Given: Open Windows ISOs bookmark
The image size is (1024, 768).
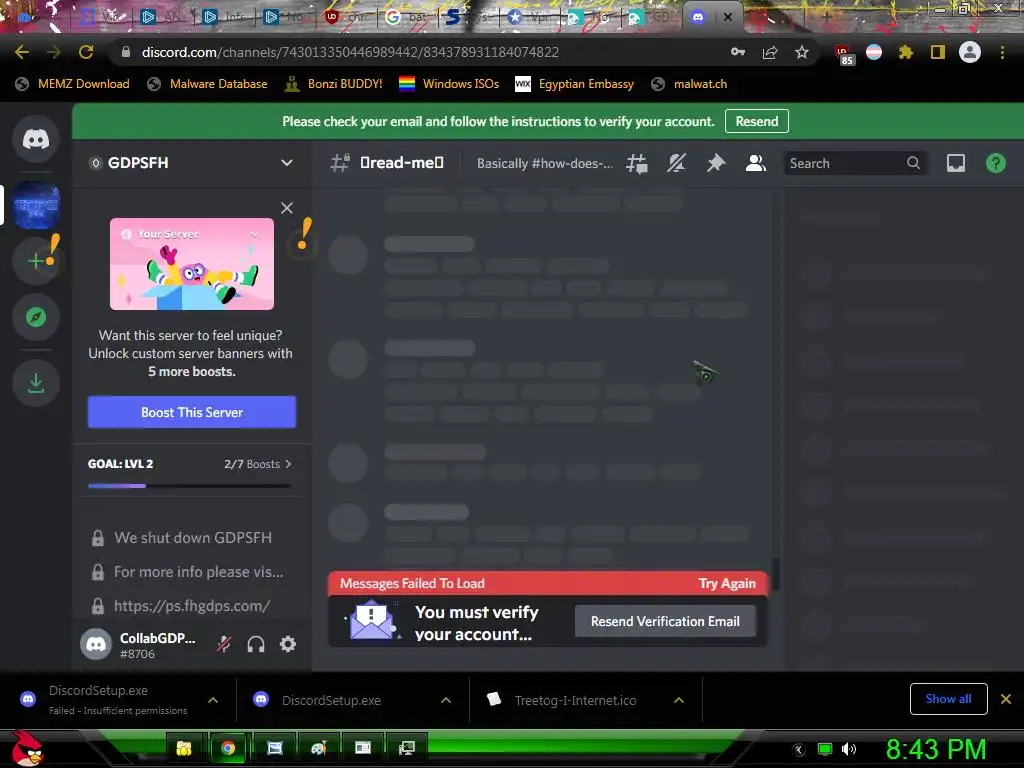Looking at the screenshot, I should click(x=449, y=84).
